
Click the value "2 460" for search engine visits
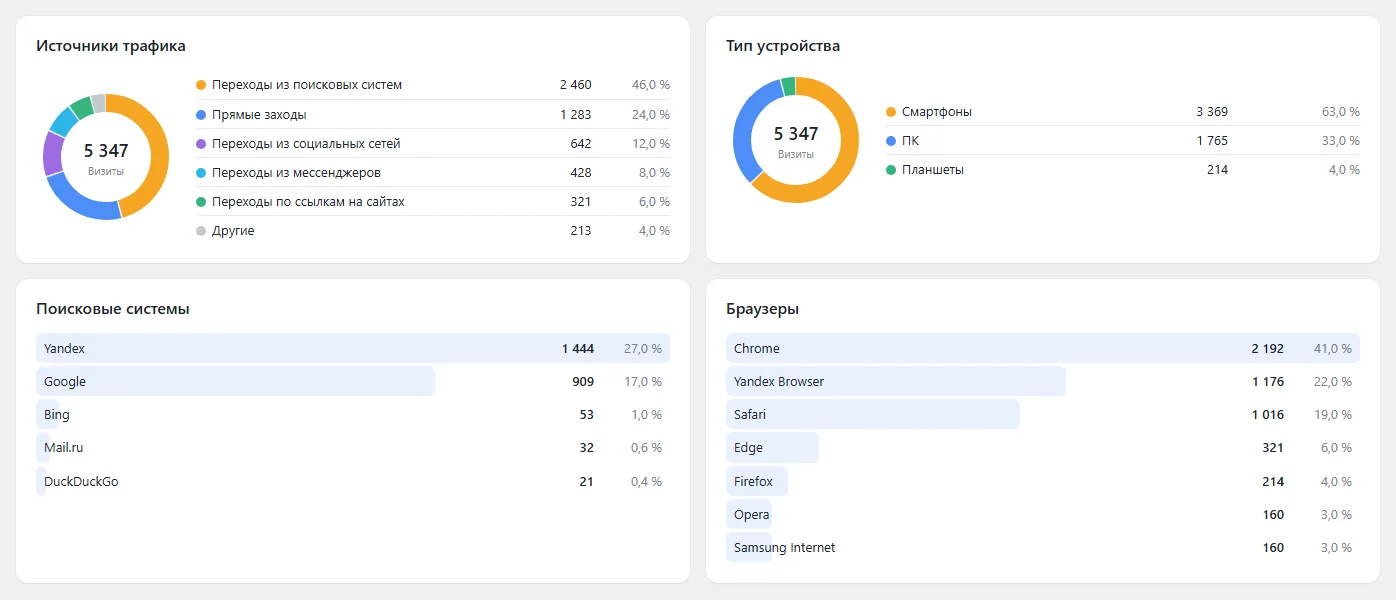[576, 85]
